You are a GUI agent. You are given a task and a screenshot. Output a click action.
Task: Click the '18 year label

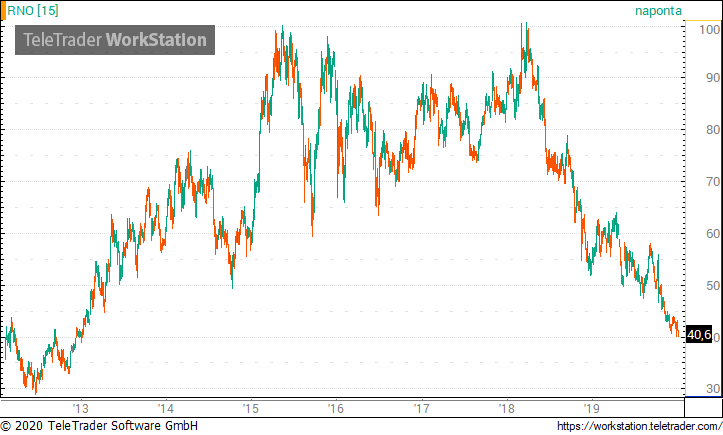point(506,408)
